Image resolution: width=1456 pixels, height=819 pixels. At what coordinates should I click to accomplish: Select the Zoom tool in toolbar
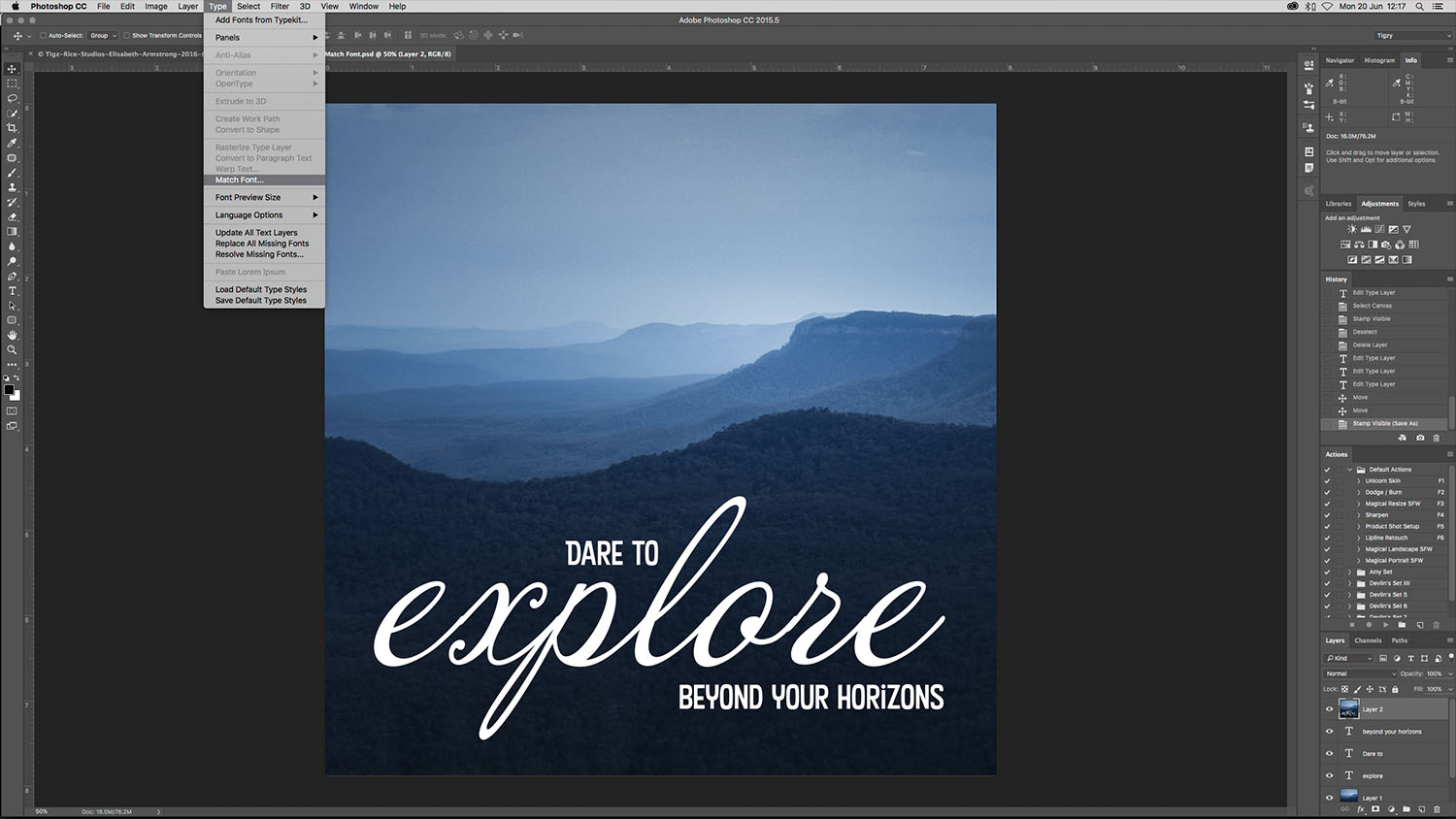click(12, 349)
